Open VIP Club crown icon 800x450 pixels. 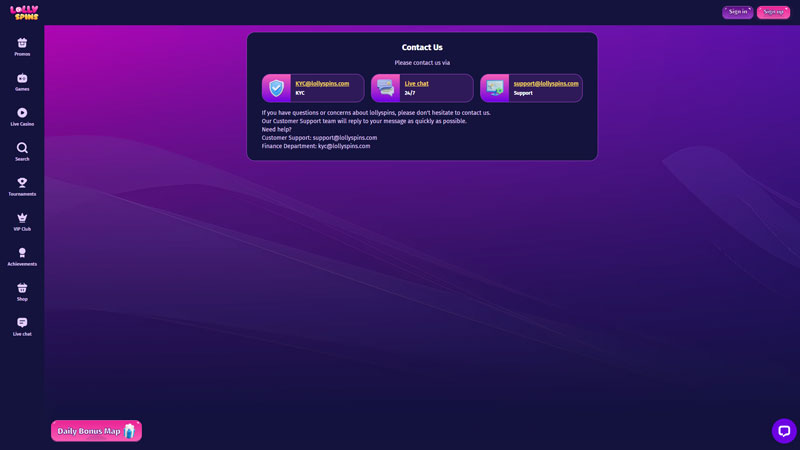click(x=22, y=218)
